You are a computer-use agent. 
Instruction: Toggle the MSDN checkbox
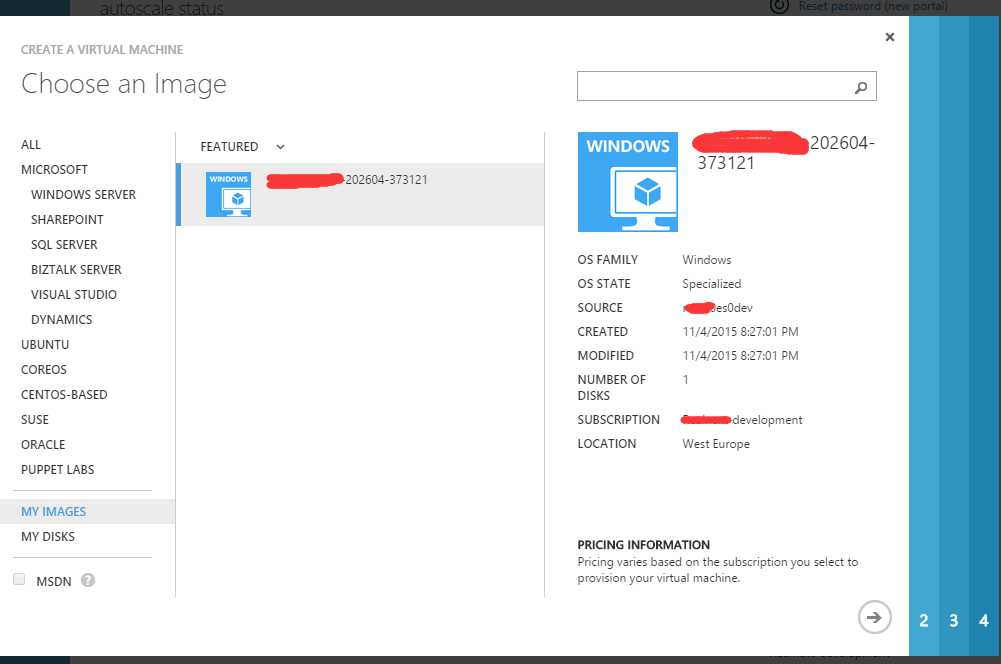coord(19,579)
